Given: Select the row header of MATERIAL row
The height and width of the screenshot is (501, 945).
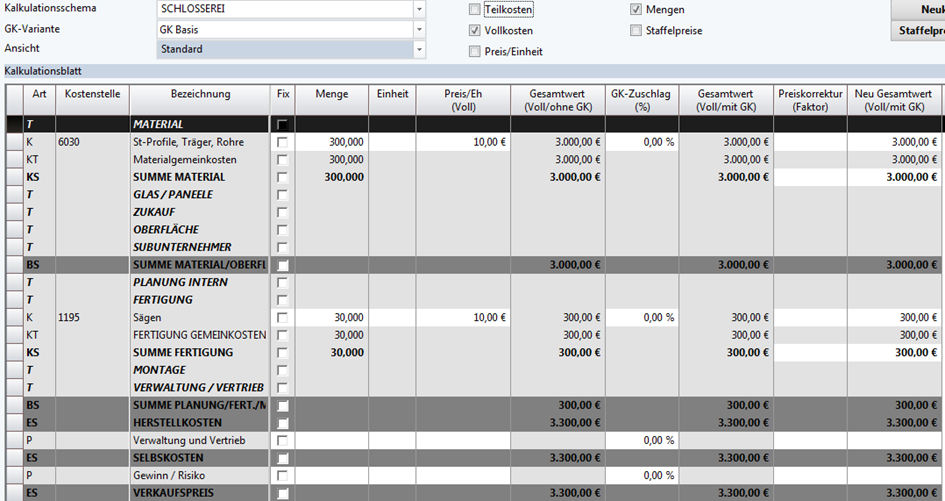Looking at the screenshot, I should pyautogui.click(x=14, y=124).
